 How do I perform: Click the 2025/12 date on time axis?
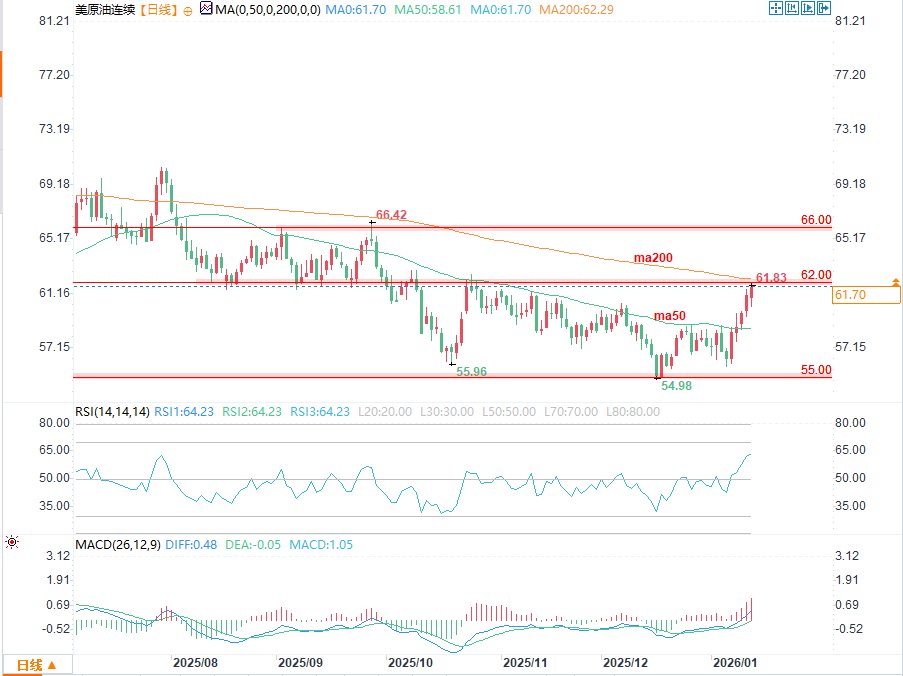625,663
